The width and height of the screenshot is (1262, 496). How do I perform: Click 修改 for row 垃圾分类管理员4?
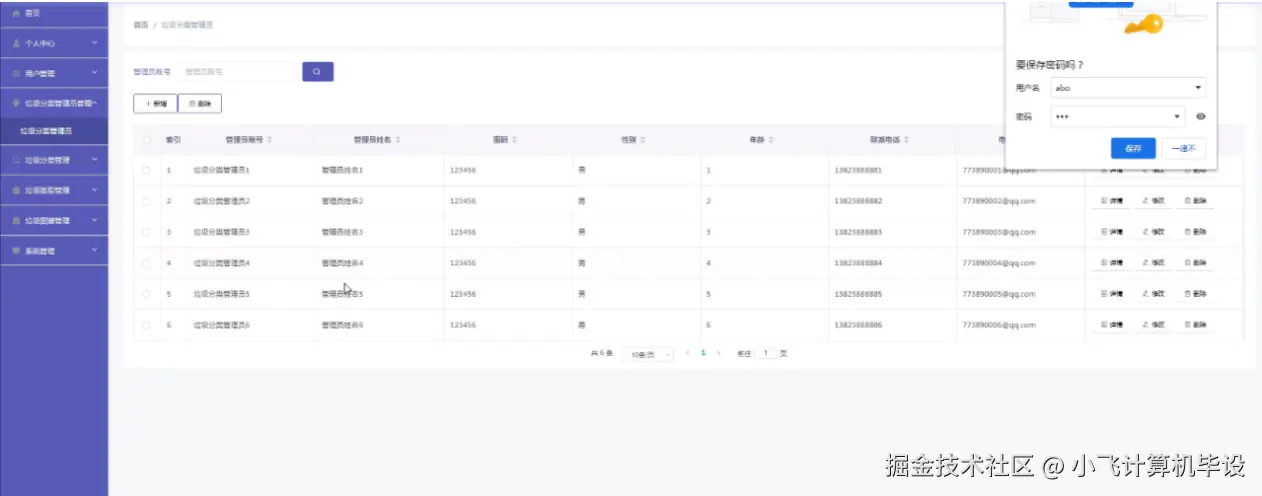point(1153,263)
